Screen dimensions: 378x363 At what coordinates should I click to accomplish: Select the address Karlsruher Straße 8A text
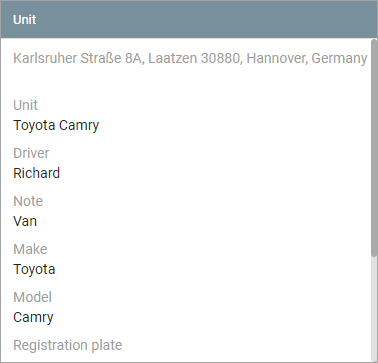tap(79, 58)
